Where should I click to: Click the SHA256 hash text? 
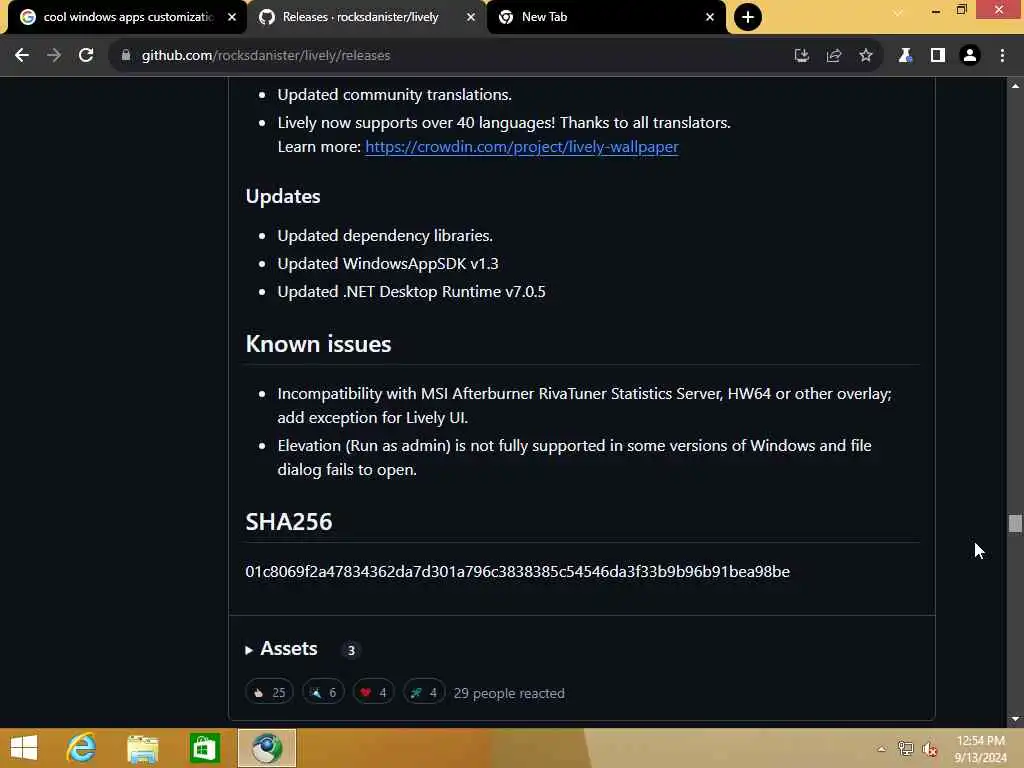(x=517, y=571)
